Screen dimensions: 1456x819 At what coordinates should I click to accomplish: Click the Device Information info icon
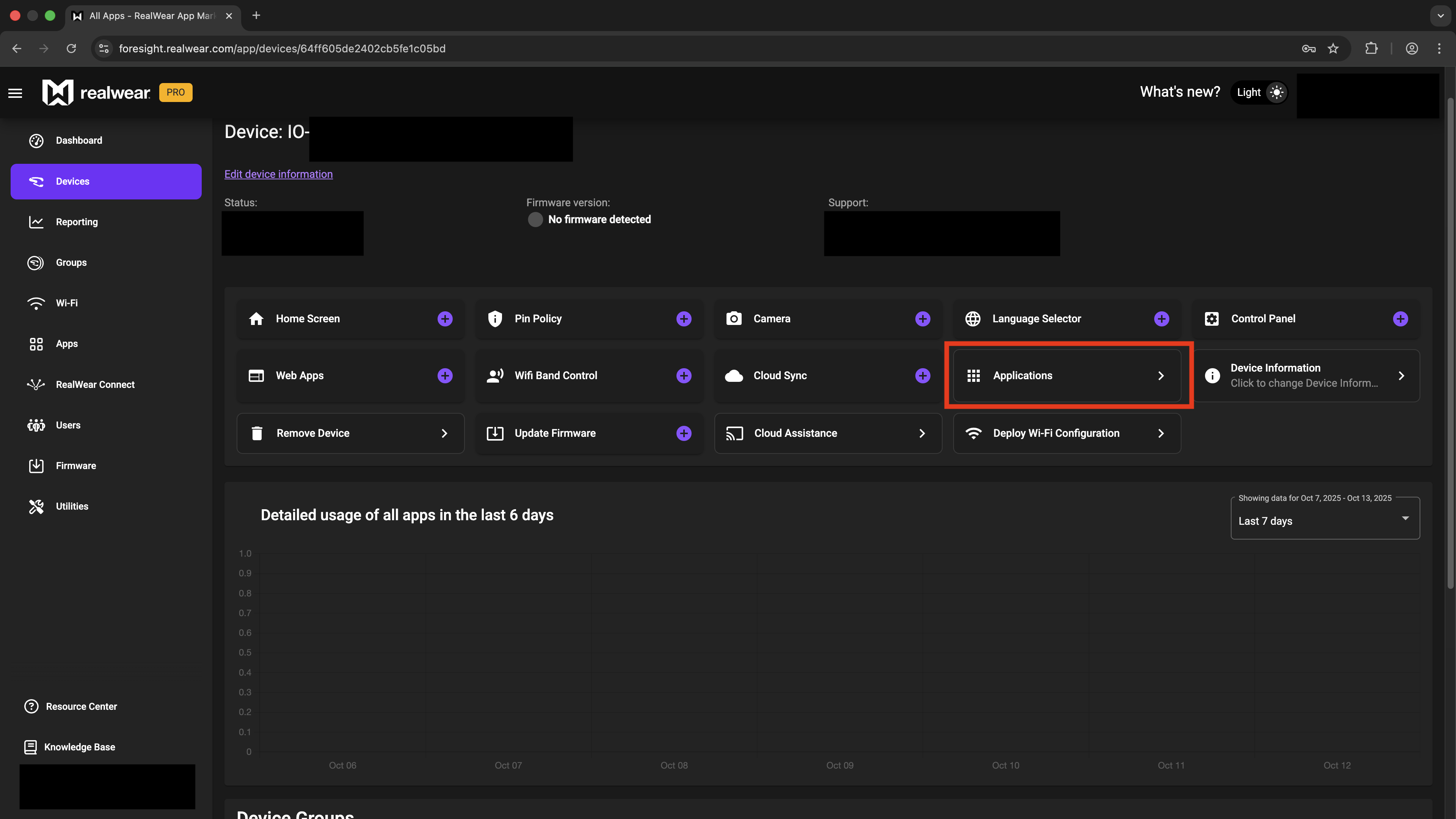(1213, 376)
